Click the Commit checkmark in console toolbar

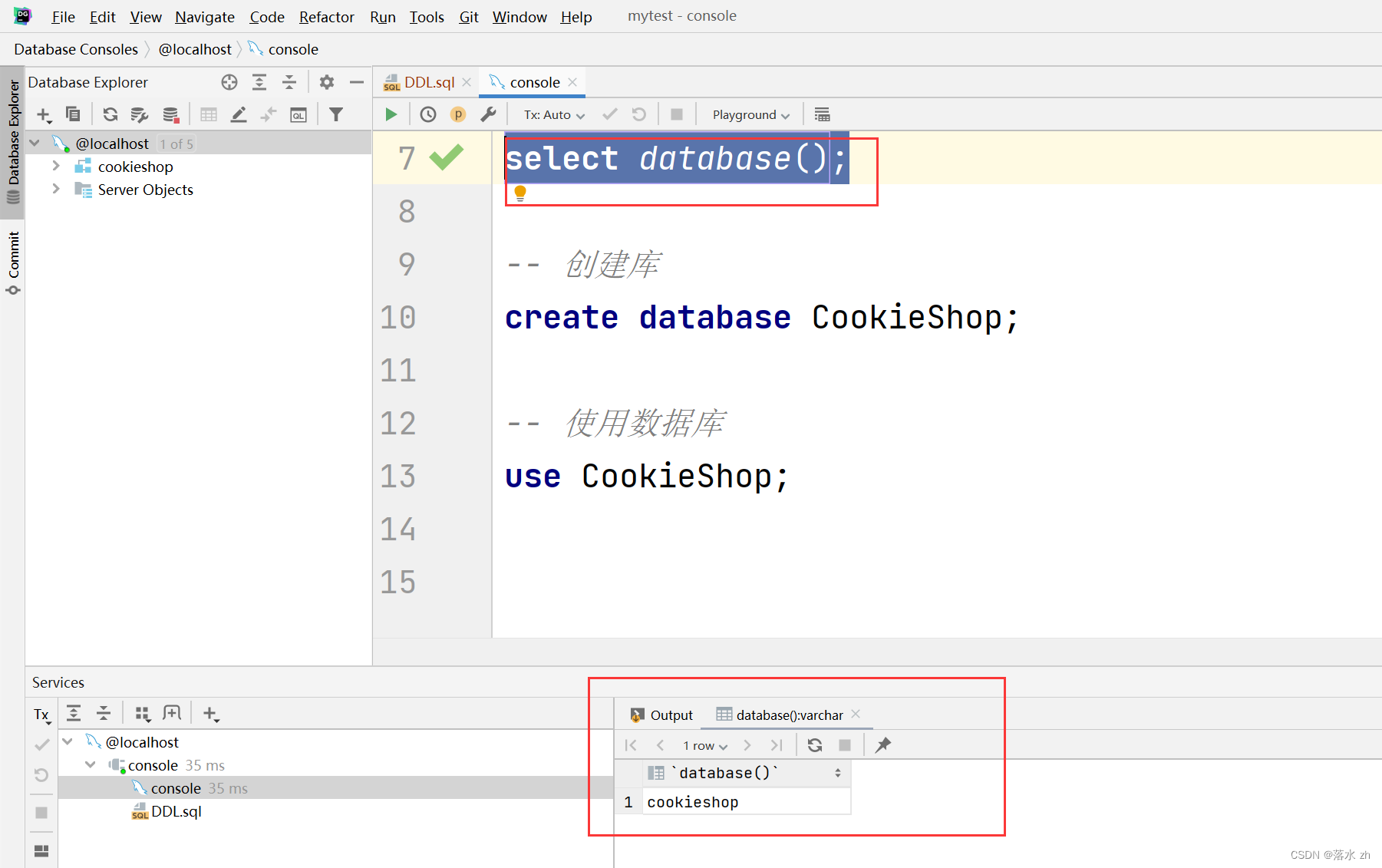pos(610,114)
